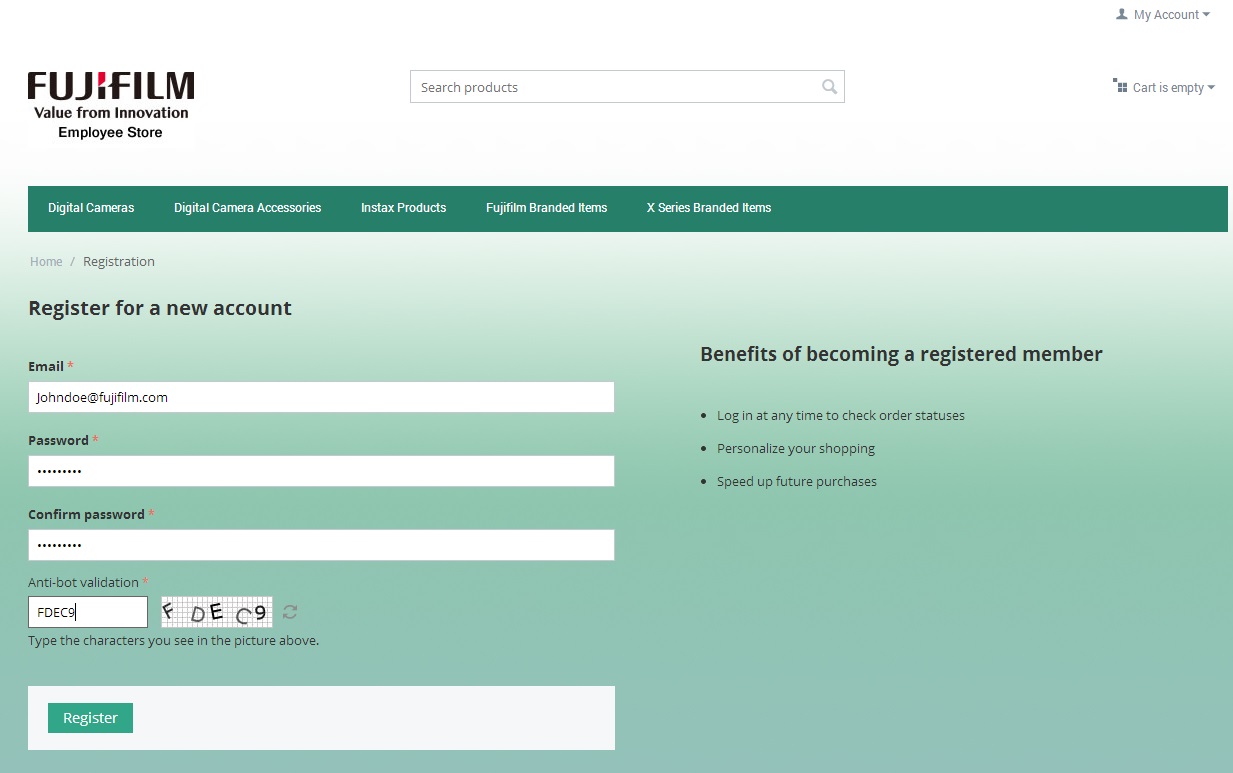The image size is (1233, 773).
Task: Refresh the anti-bot captcha image
Action: pos(290,612)
